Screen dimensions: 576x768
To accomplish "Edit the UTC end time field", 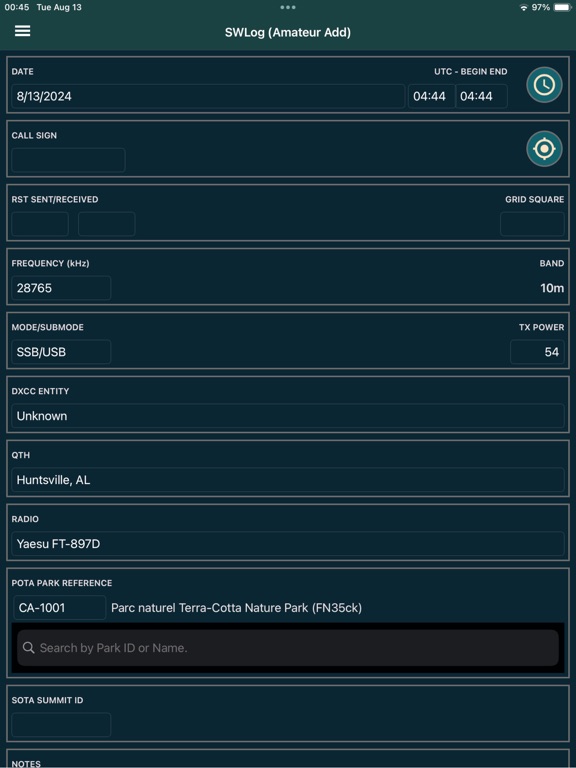I will tap(481, 96).
